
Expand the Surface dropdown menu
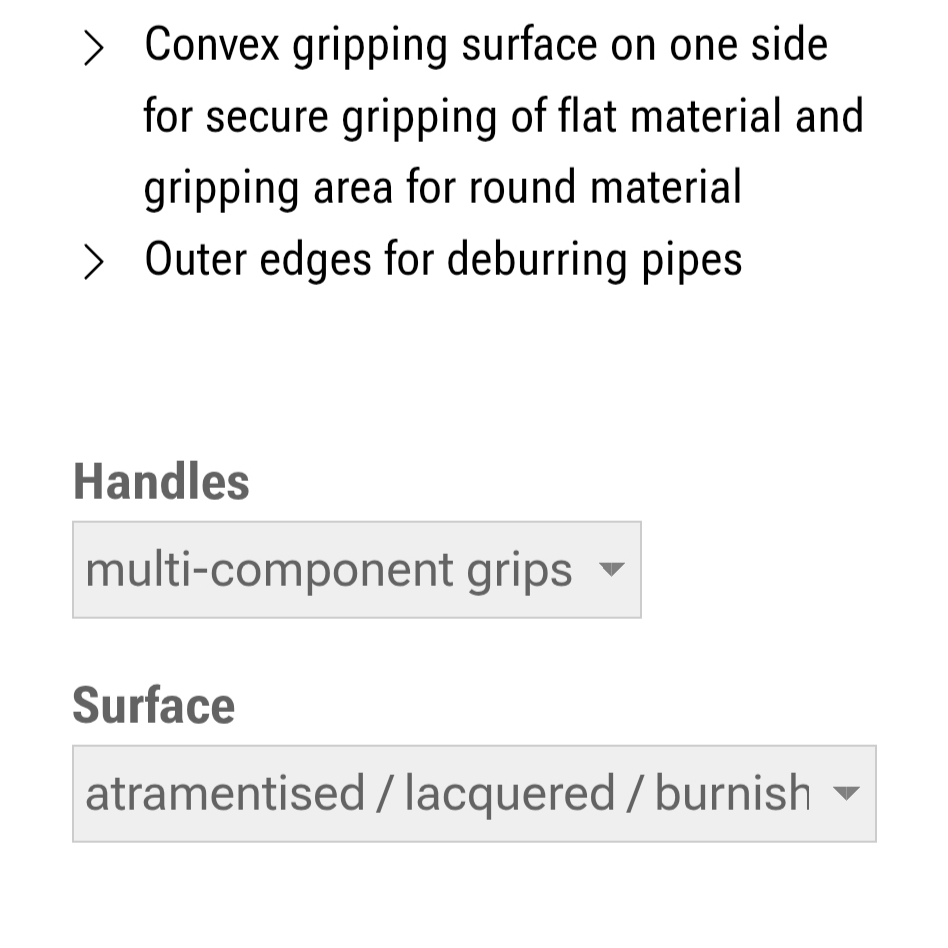point(474,794)
